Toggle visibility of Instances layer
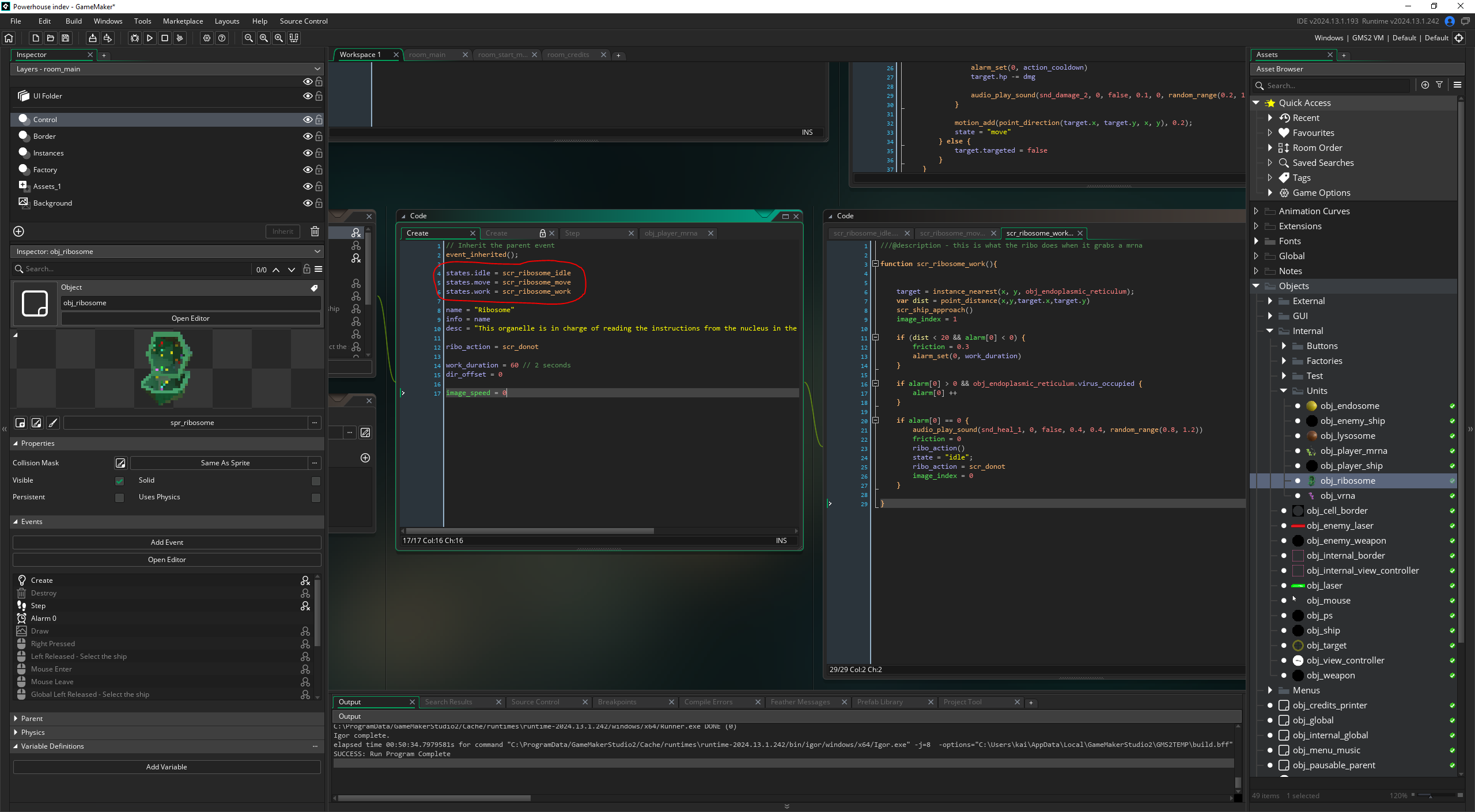Viewport: 1475px width, 812px height. coord(308,153)
